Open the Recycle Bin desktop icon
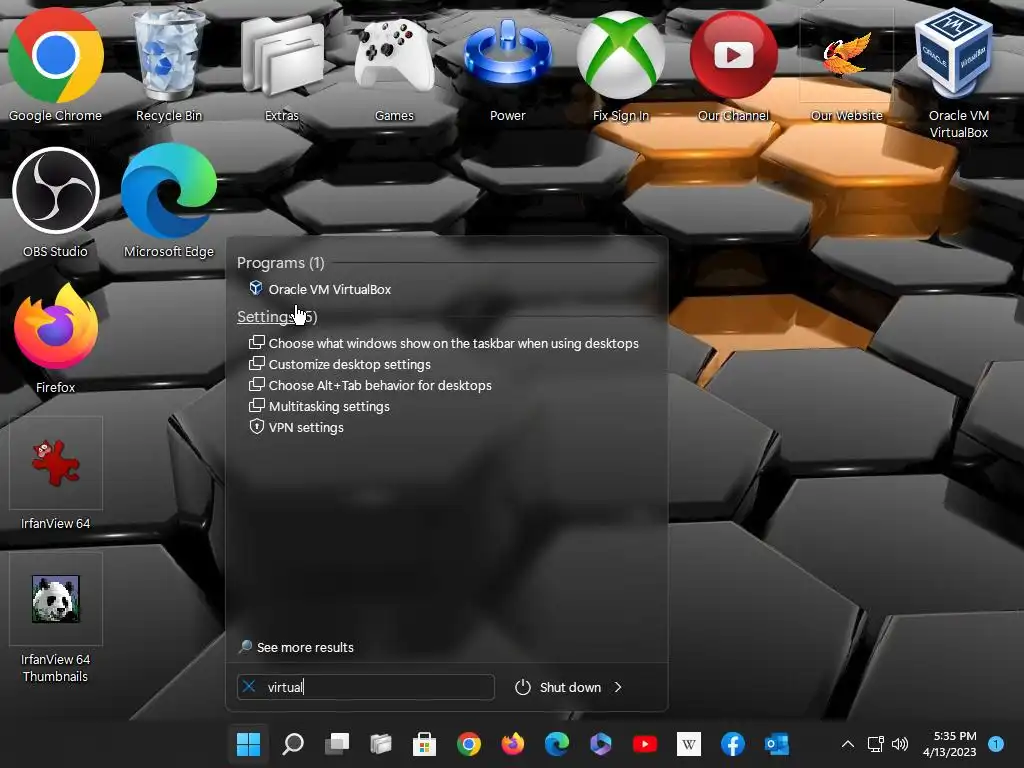The height and width of the screenshot is (768, 1024). pyautogui.click(x=168, y=65)
